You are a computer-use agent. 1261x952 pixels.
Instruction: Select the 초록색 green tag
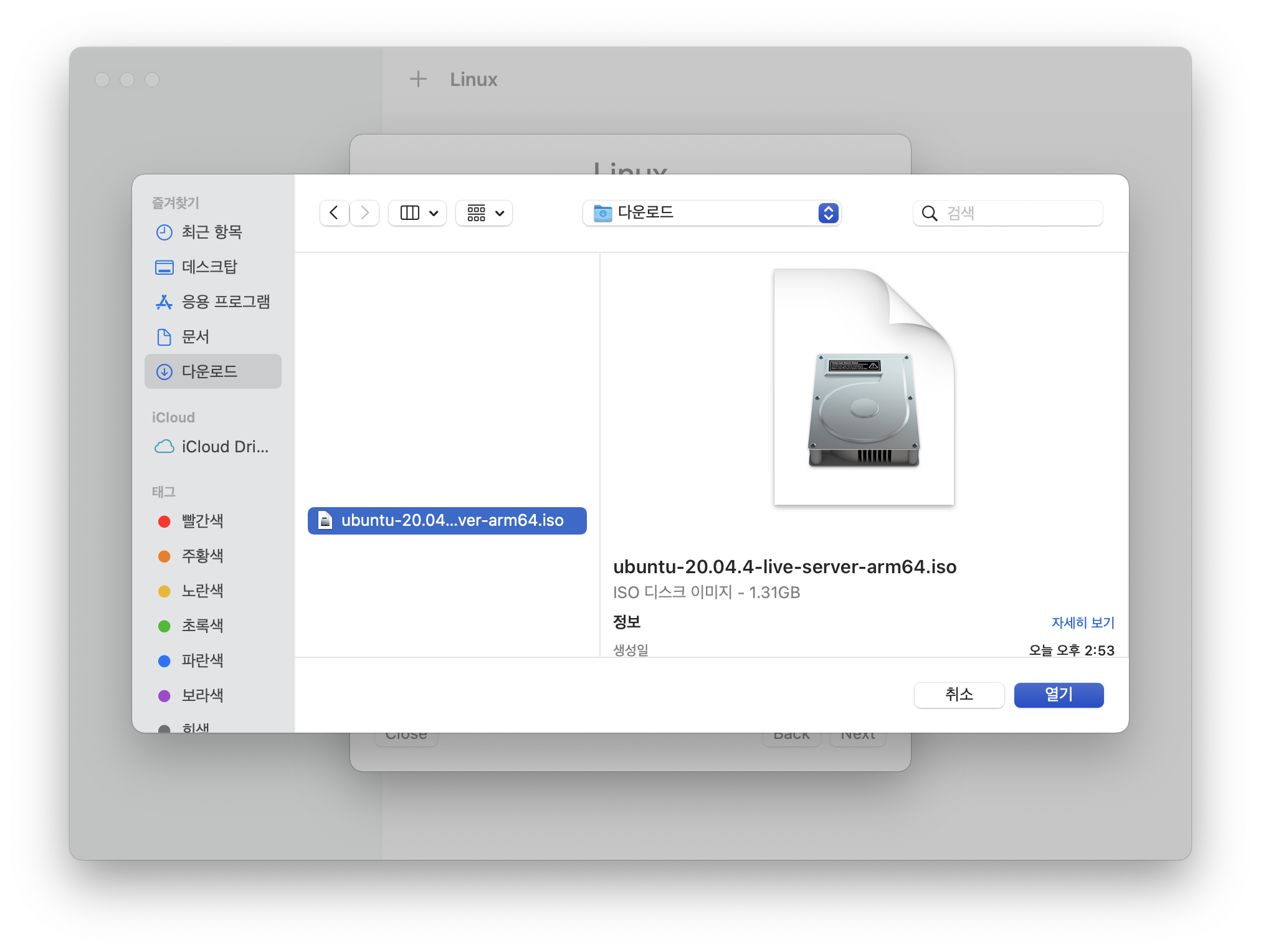pos(202,626)
